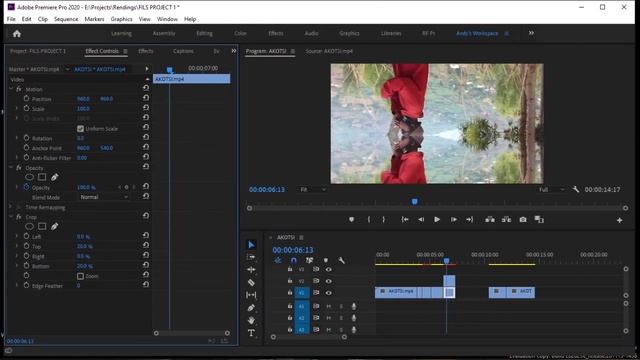
Task: Click the Opacity value 100.0 %
Action: point(86,187)
